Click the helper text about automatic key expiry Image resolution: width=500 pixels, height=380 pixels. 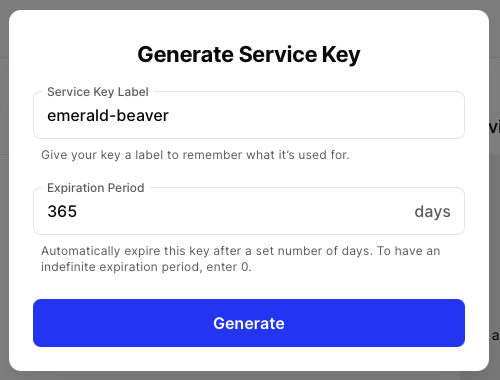[241, 259]
